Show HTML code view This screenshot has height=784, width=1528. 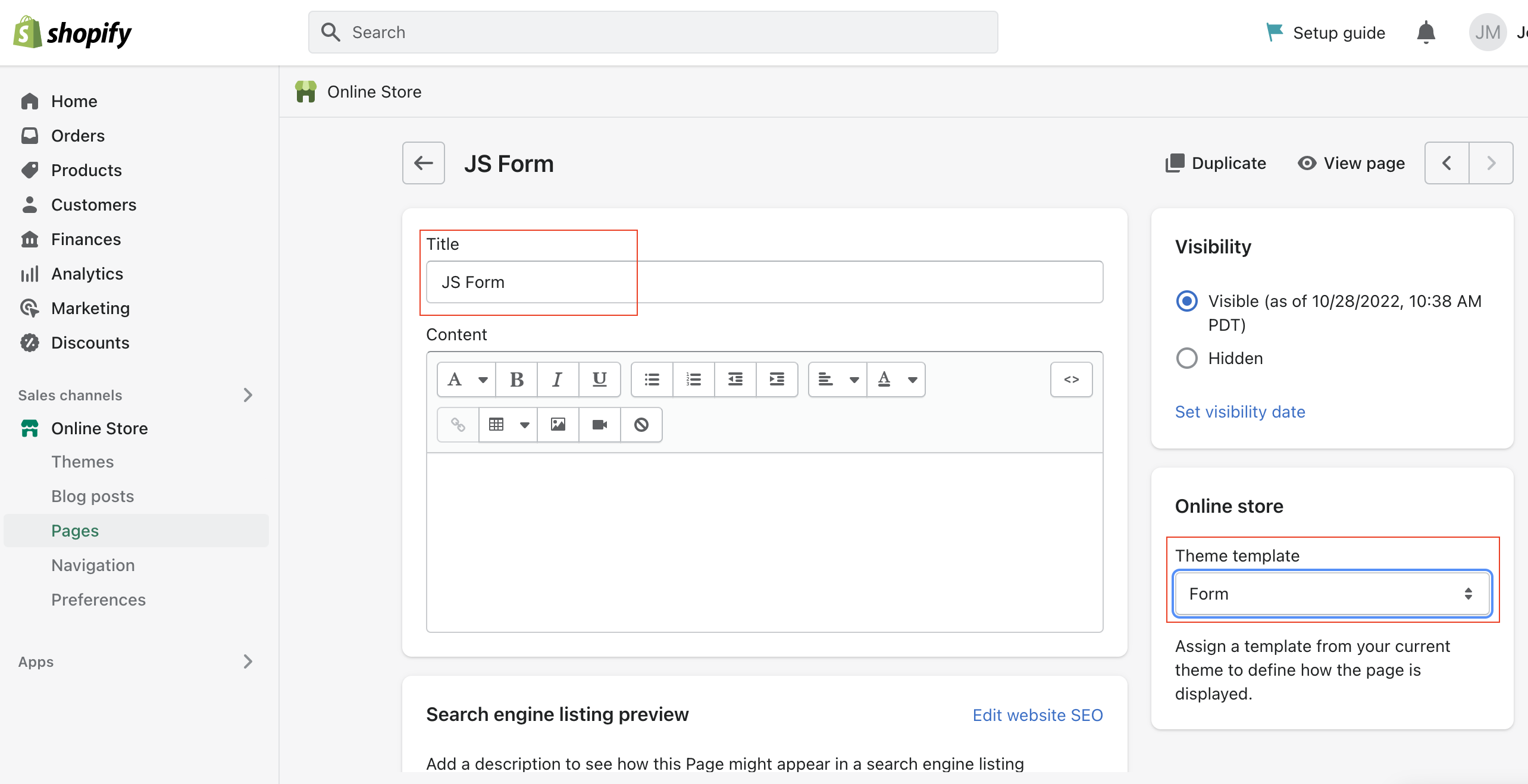click(1071, 380)
